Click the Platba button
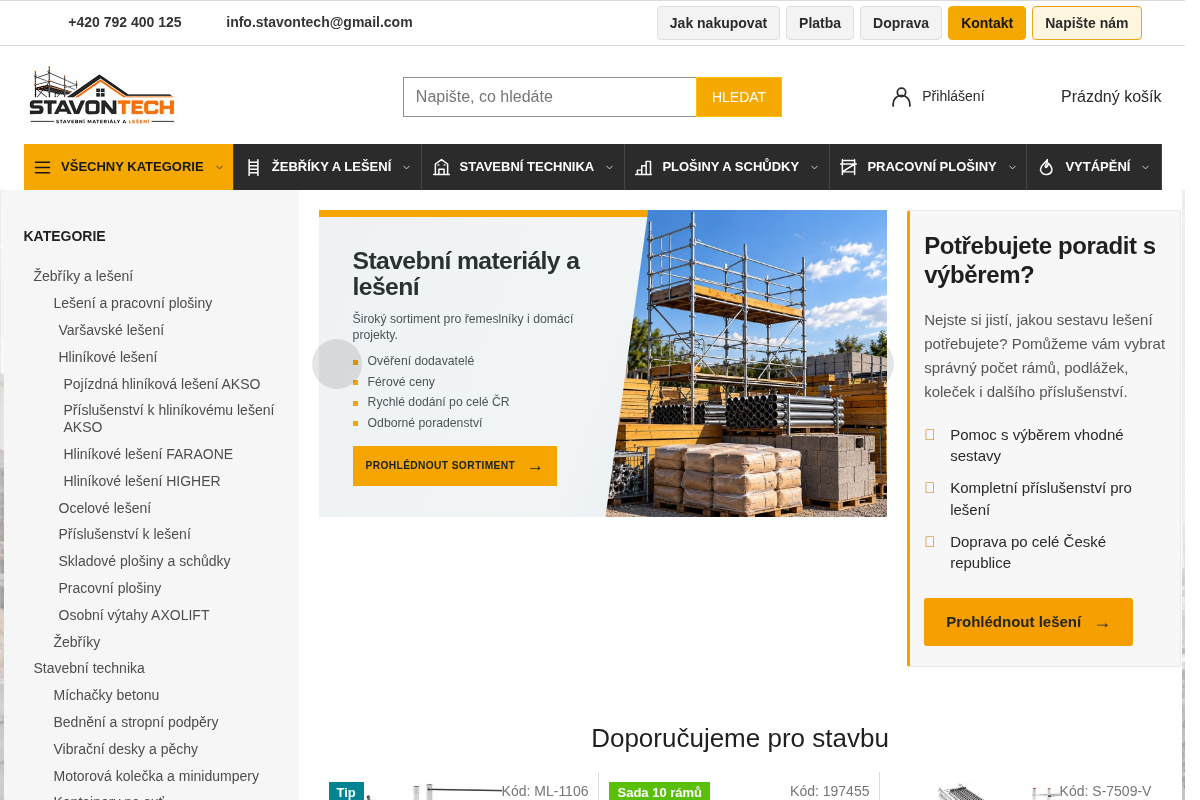Viewport: 1200px width, 800px height. pyautogui.click(x=820, y=23)
